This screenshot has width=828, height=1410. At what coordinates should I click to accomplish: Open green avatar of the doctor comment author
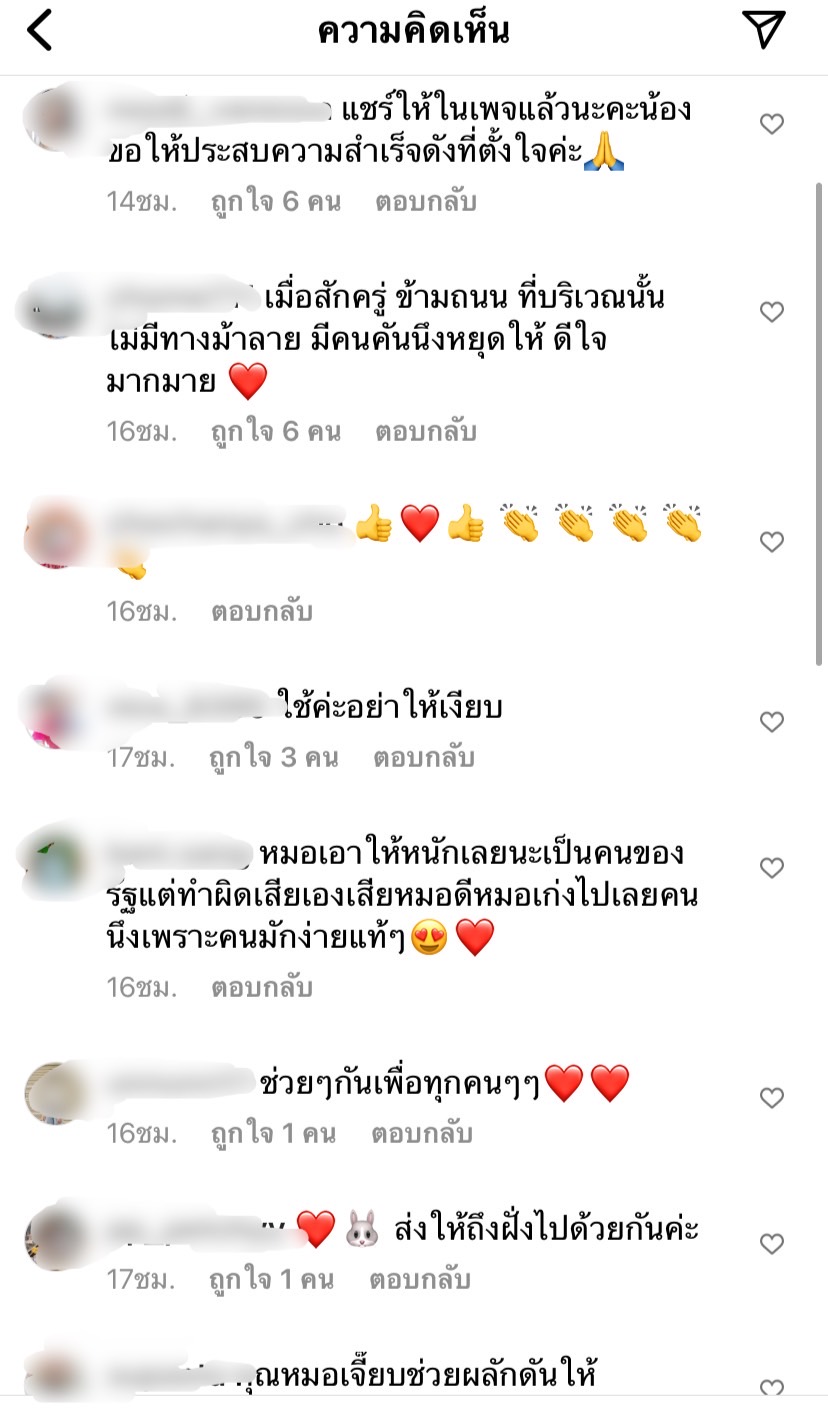pos(56,860)
